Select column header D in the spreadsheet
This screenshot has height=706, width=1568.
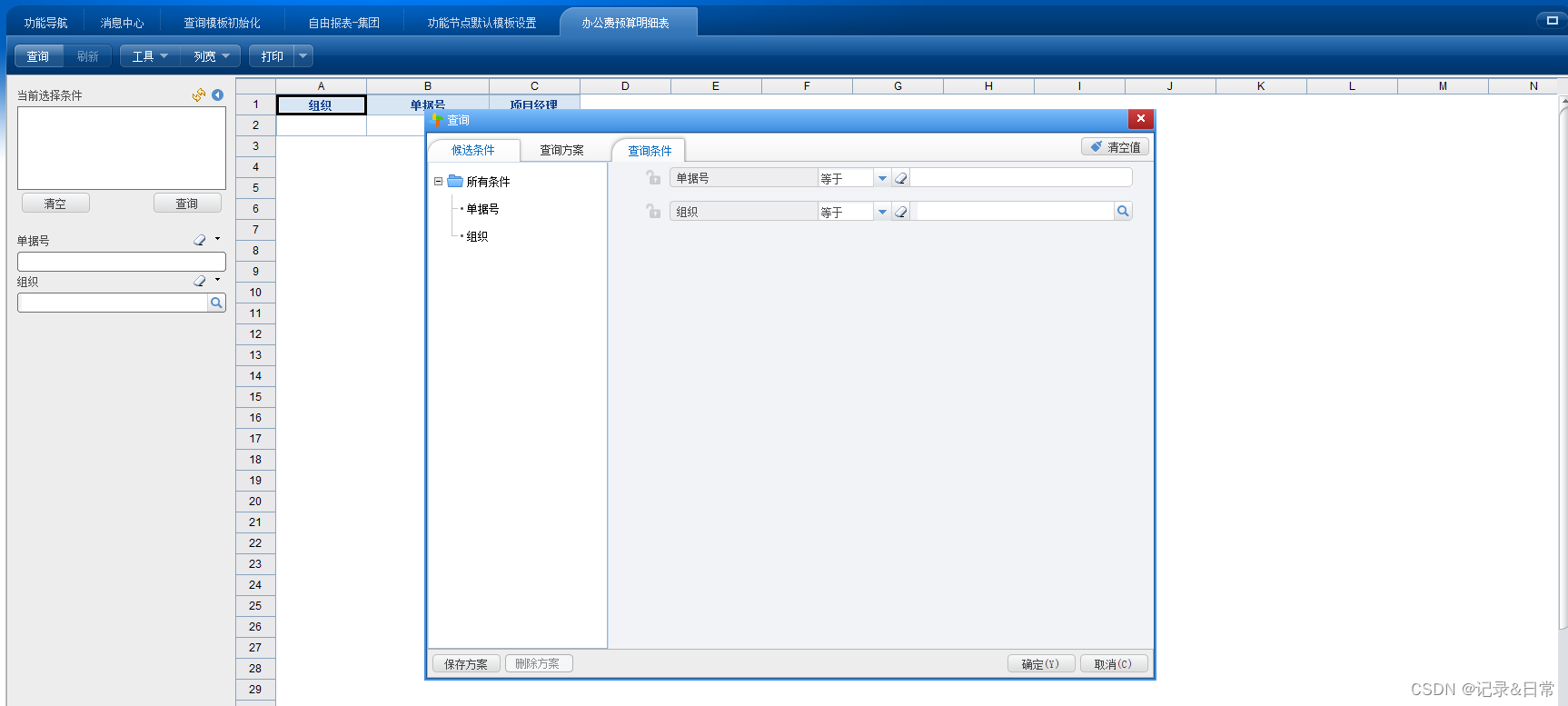(x=625, y=86)
